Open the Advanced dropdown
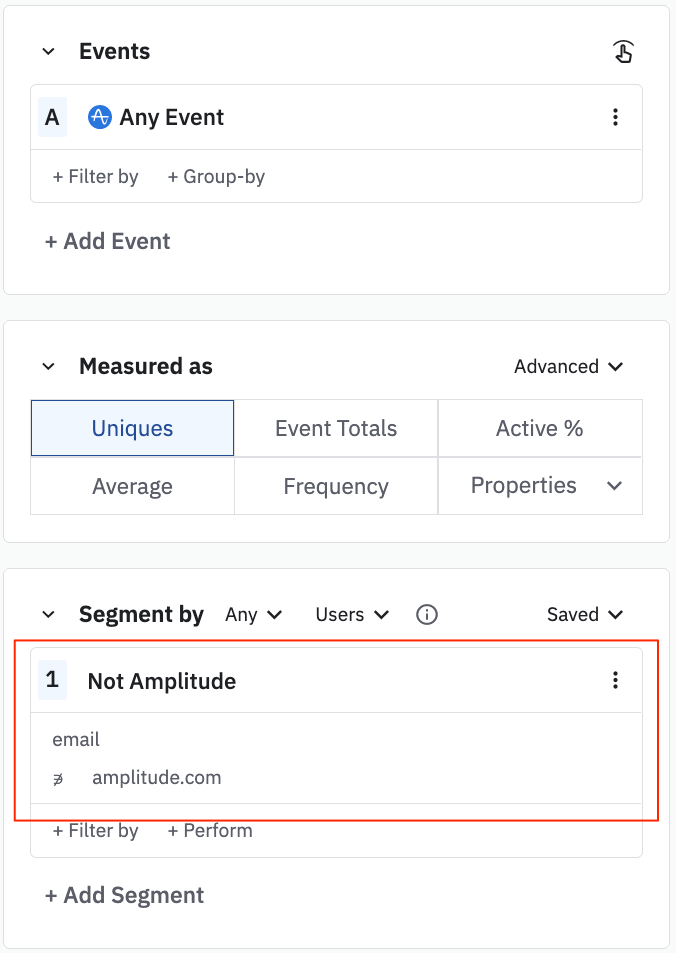676x953 pixels. point(568,367)
